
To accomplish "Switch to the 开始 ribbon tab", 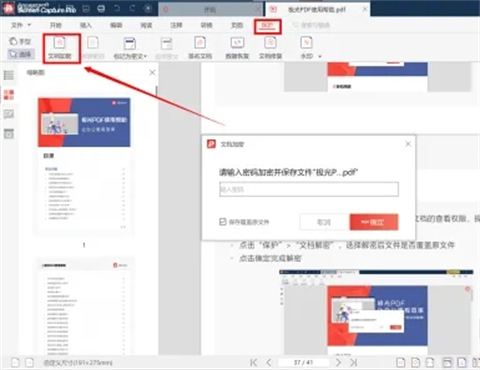I will (56, 25).
